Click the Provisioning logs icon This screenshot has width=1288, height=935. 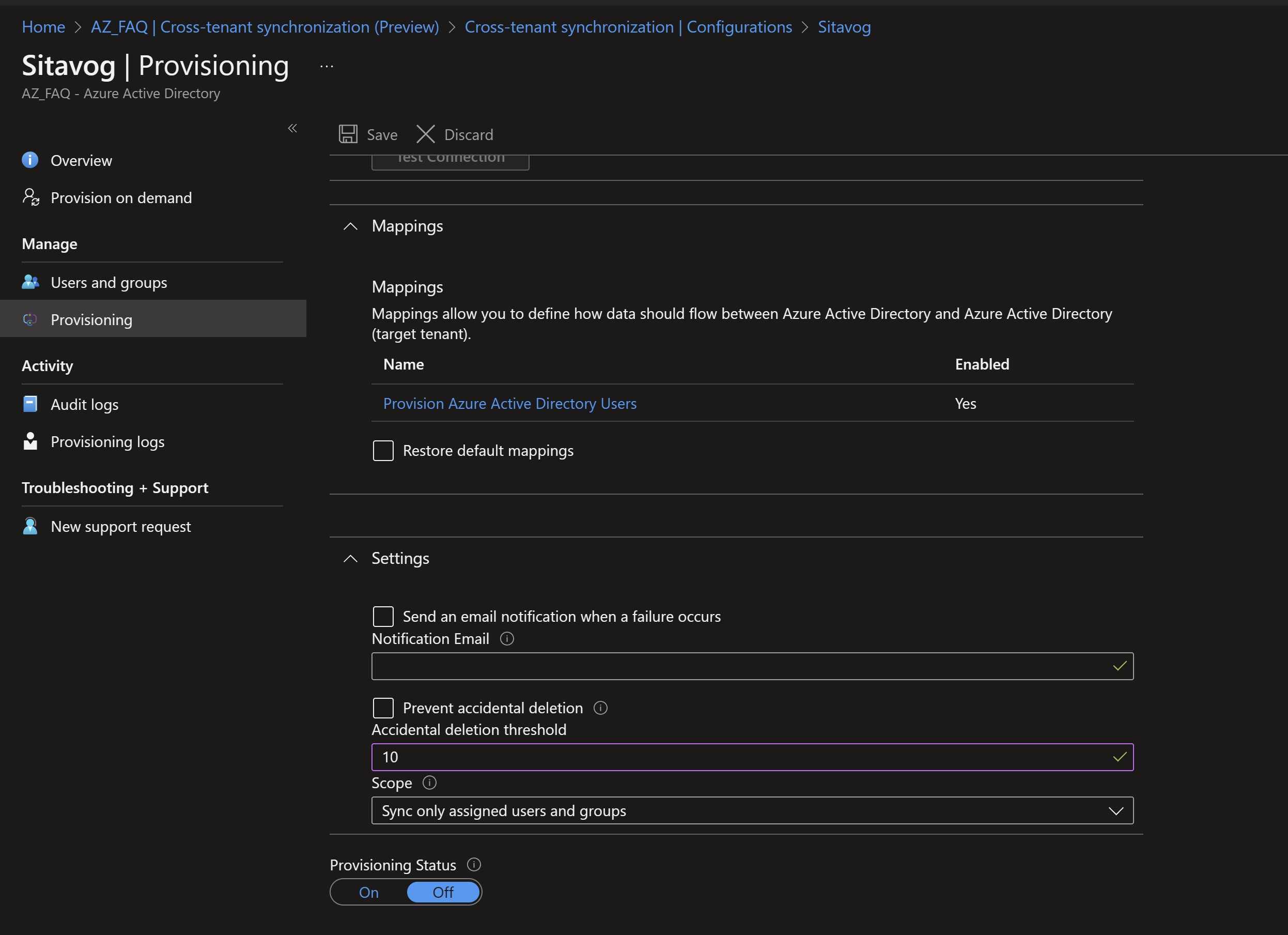click(30, 441)
